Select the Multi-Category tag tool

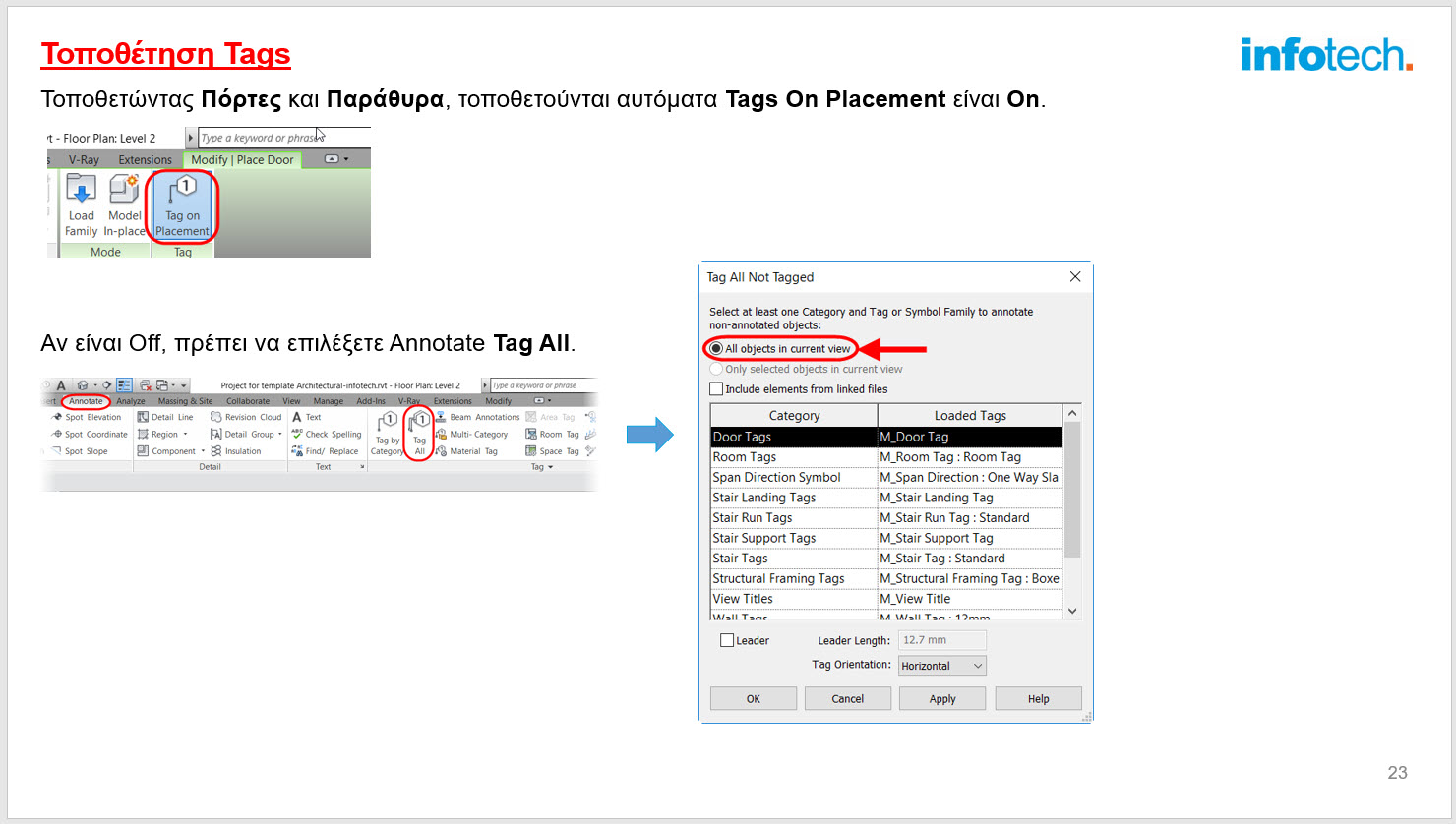[471, 434]
